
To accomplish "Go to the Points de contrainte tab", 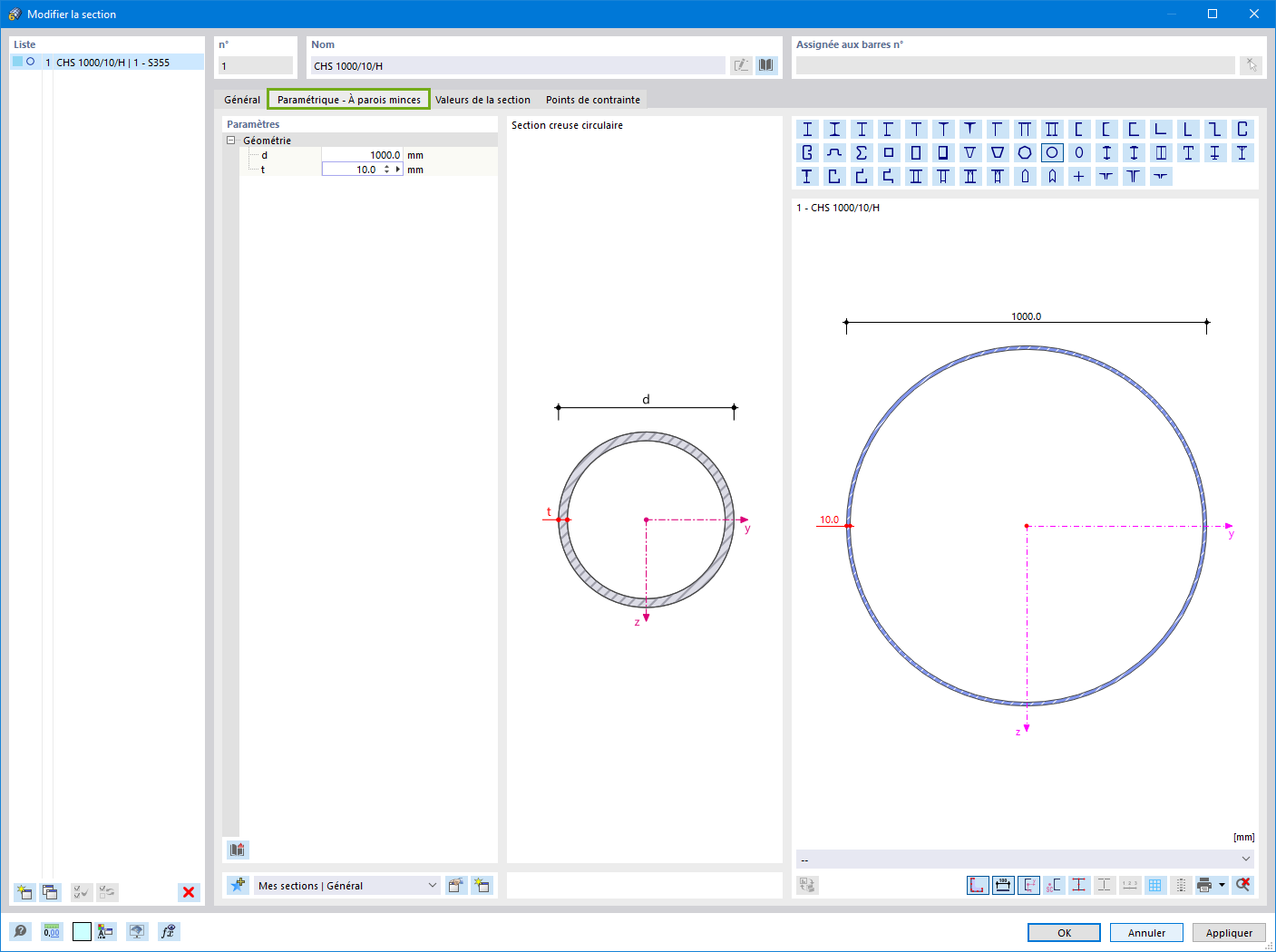I will coord(593,100).
